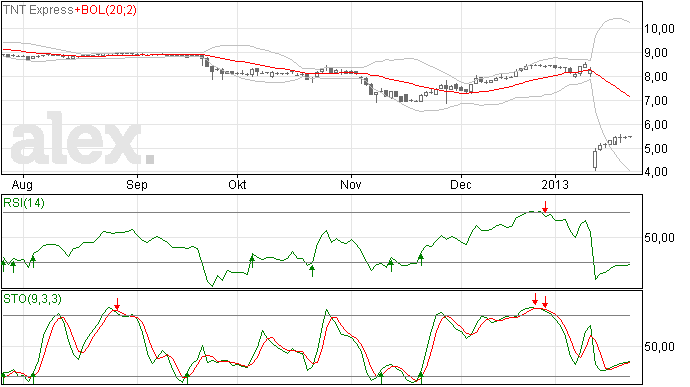The image size is (690, 387).
Task: Click the red sell arrow in RSI panel
Action: click(545, 207)
